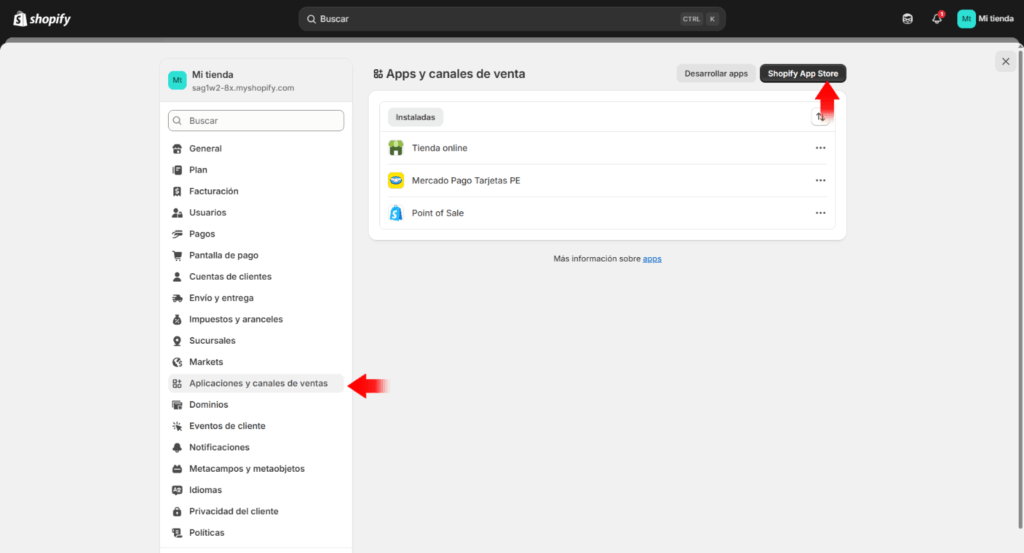Click the Mercado Pago app icon
This screenshot has height=553, width=1024.
(395, 181)
